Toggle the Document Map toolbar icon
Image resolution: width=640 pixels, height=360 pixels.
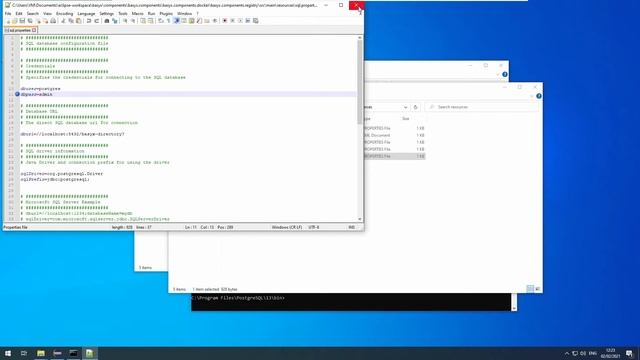(x=191, y=20)
